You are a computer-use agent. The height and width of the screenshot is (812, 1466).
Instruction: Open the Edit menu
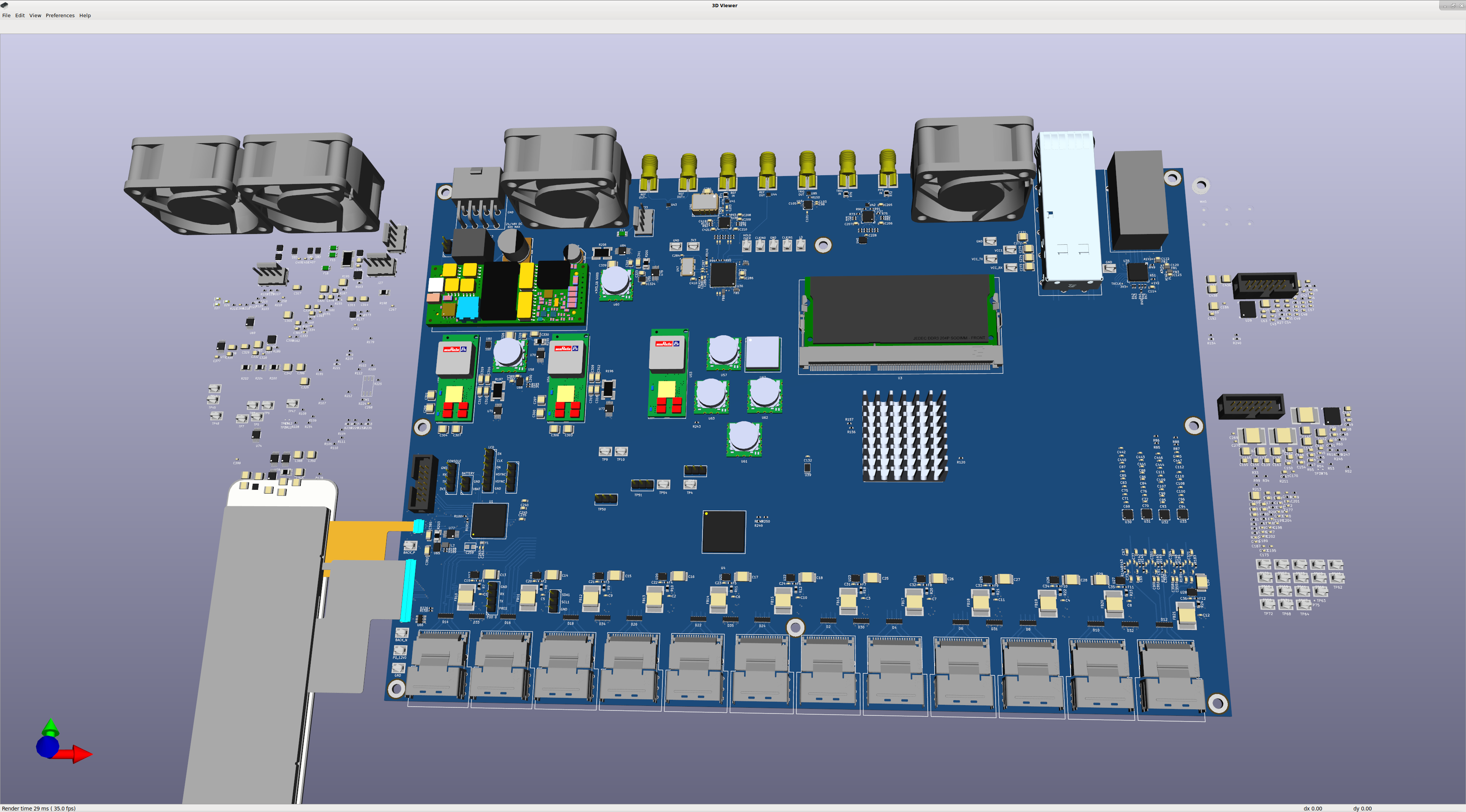[x=20, y=15]
